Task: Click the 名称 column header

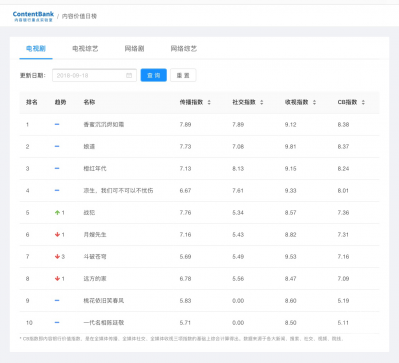Action: [89, 102]
